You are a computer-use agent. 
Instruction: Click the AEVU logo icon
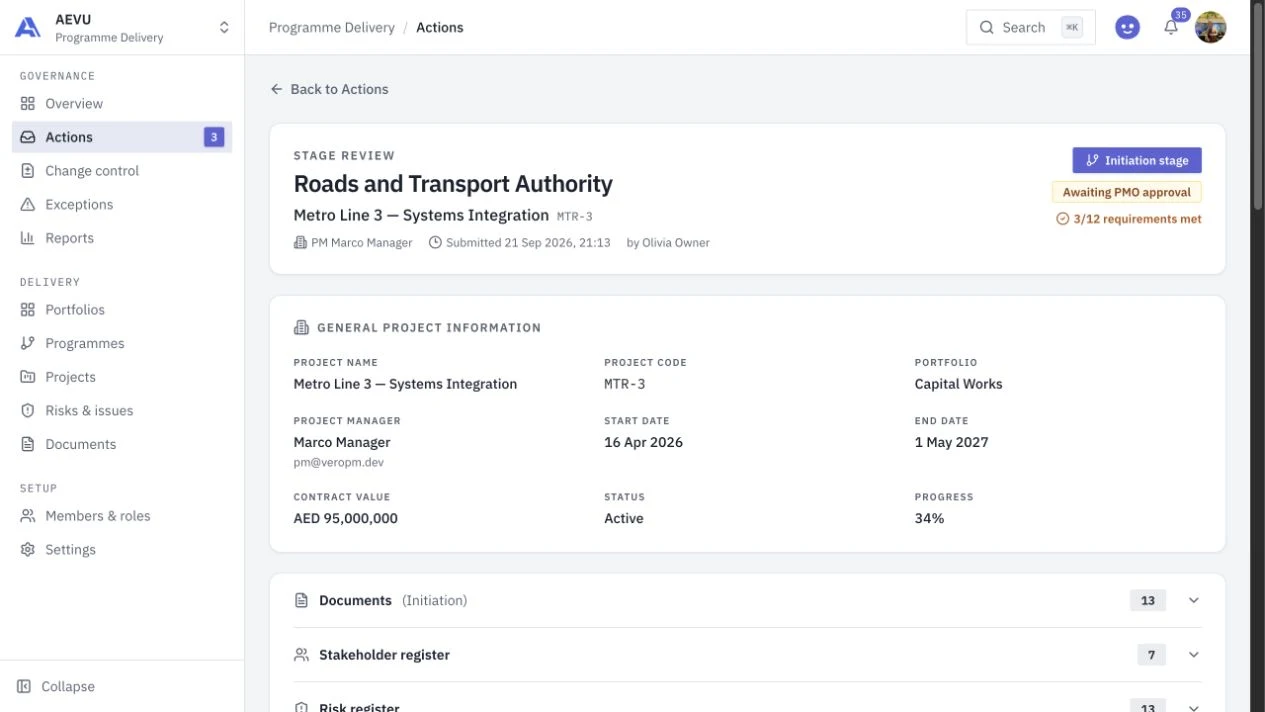(28, 28)
